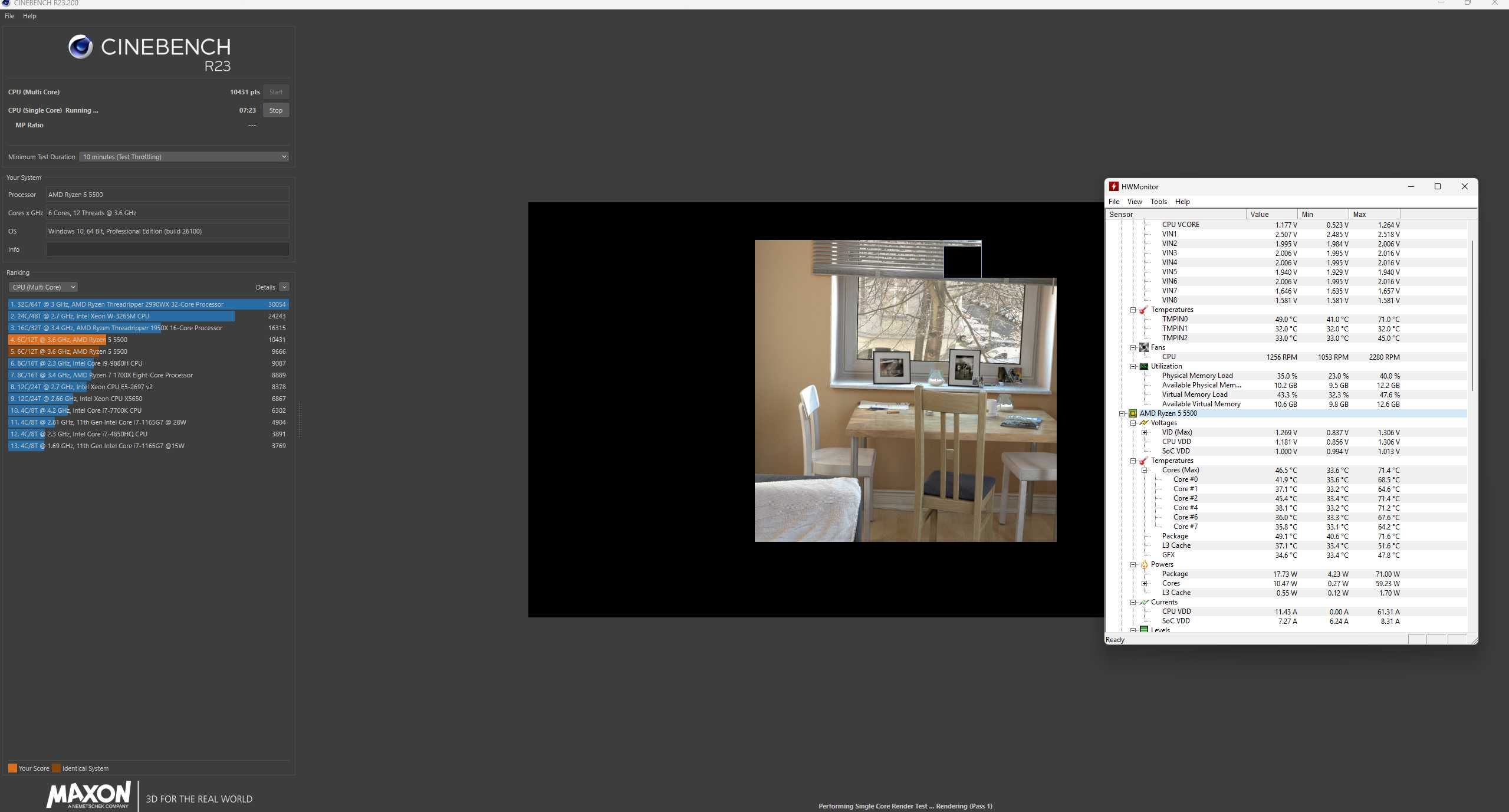Select ranking row Intel Core i7-7700K

pyautogui.click(x=148, y=410)
